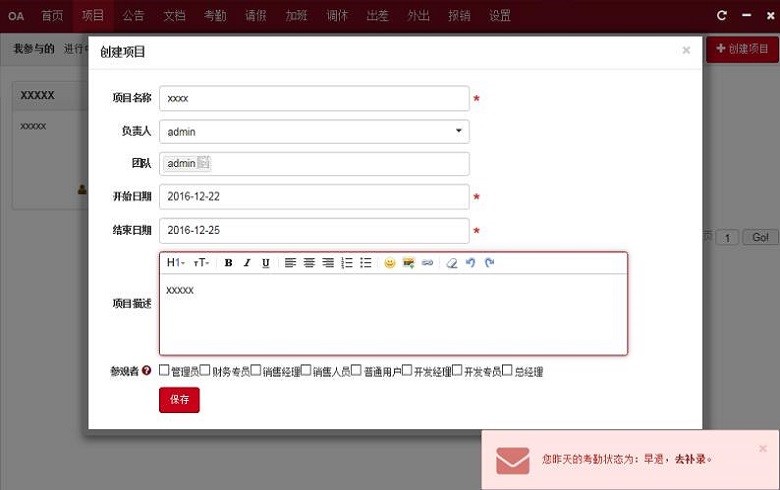Apply italic formatting in editor toolbar
This screenshot has width=780, height=490.
247,263
